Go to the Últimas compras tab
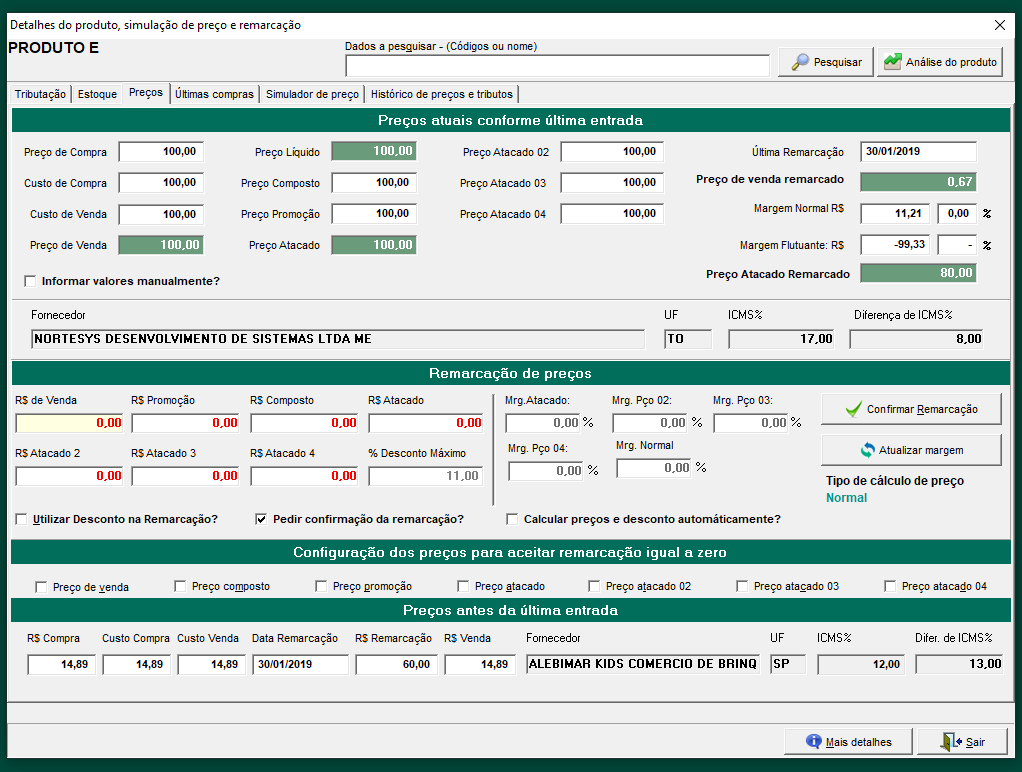 pos(214,94)
